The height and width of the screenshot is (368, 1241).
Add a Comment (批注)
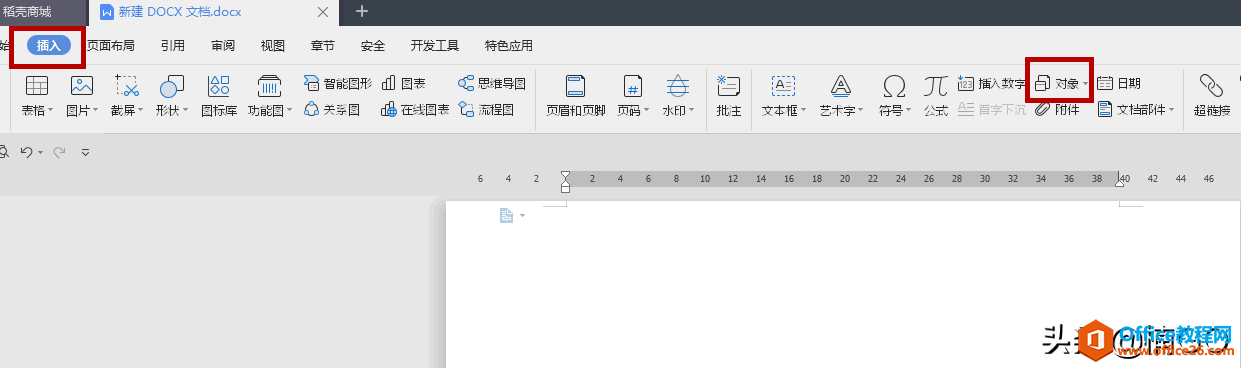click(729, 95)
